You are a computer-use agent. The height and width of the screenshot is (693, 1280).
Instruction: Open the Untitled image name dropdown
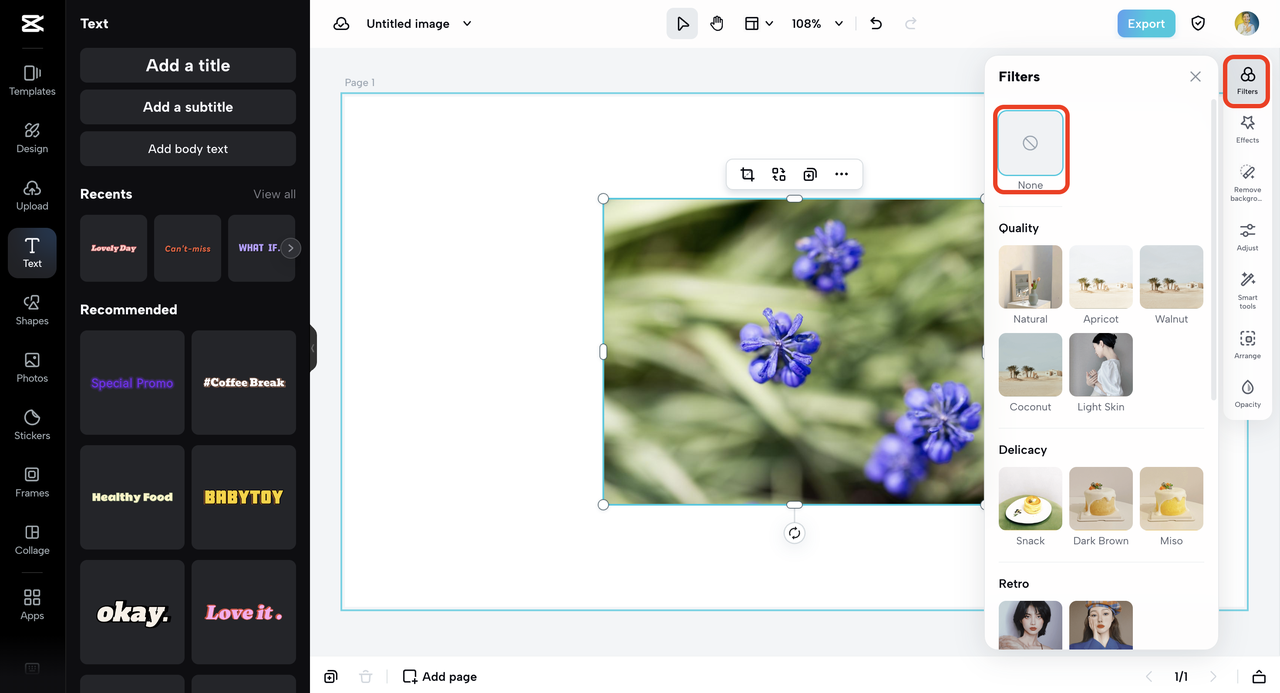point(418,24)
